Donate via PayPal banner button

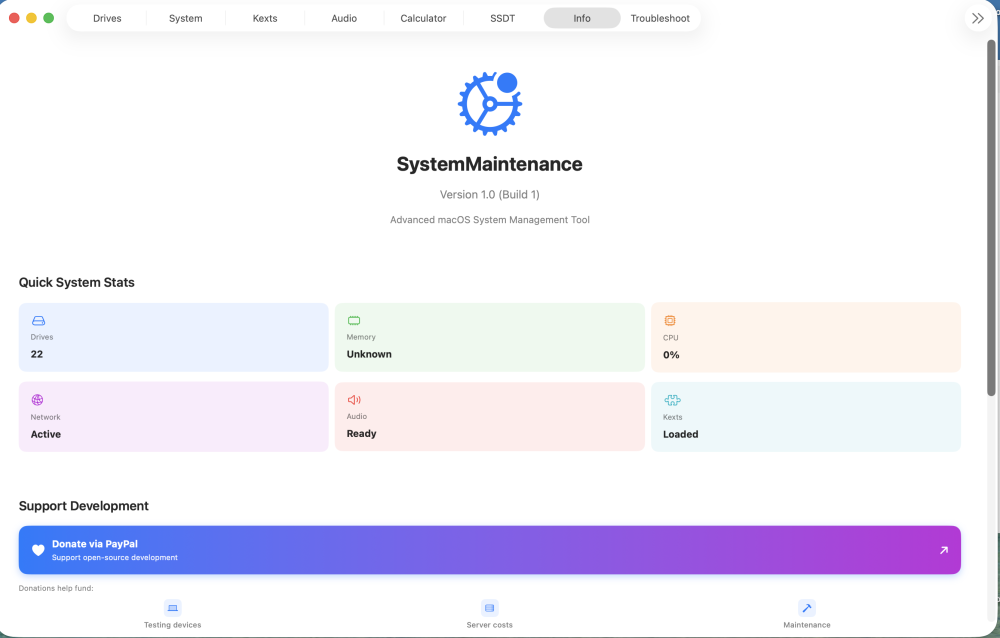(490, 550)
